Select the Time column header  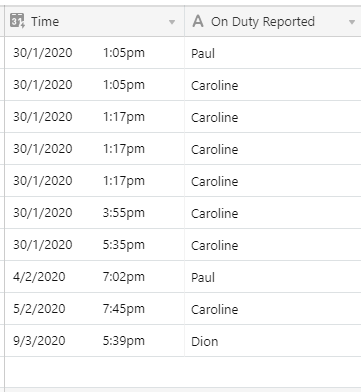pos(94,21)
